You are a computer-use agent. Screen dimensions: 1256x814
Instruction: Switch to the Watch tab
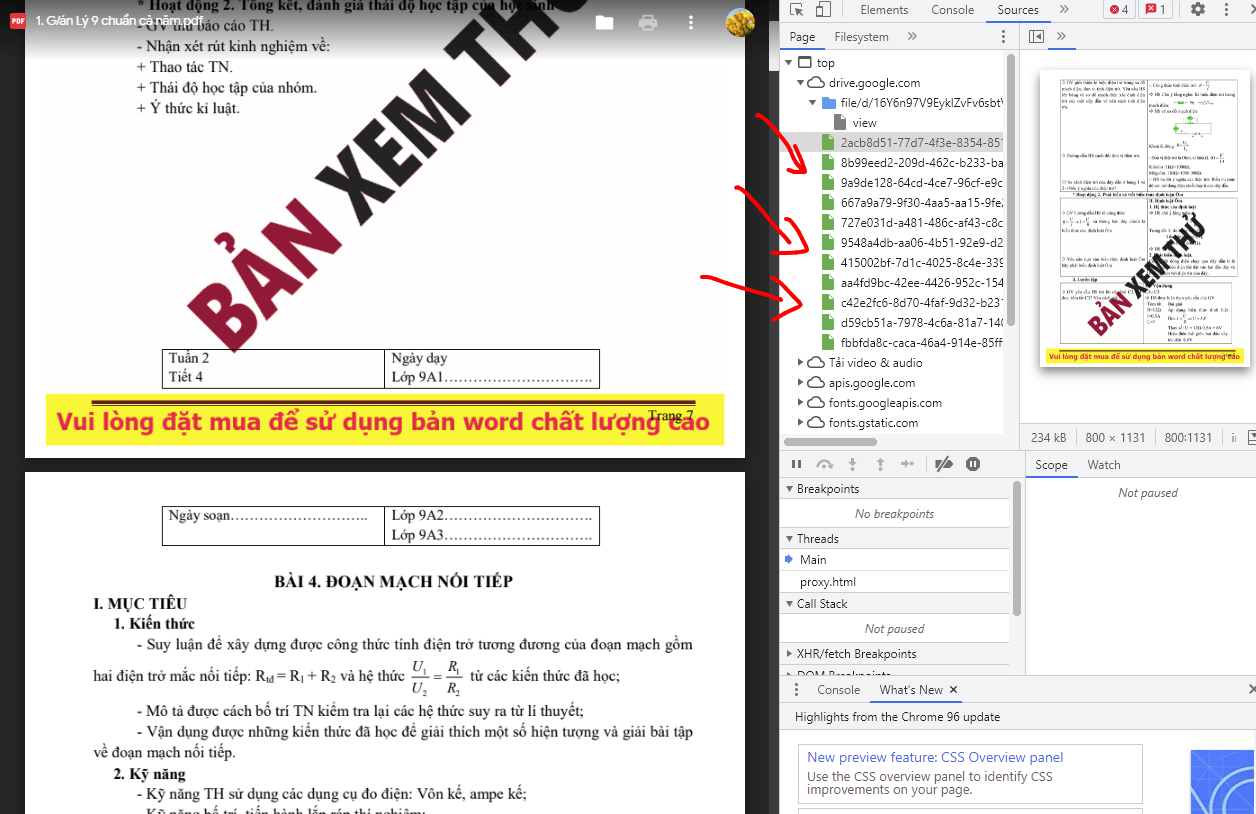pos(1104,465)
